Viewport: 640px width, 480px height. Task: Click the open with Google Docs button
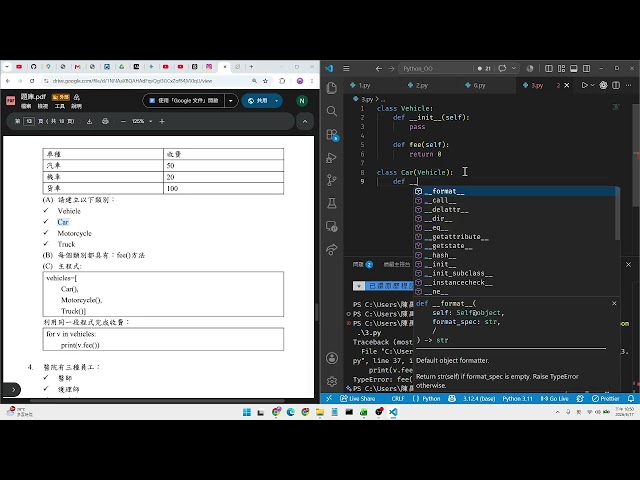[183, 100]
